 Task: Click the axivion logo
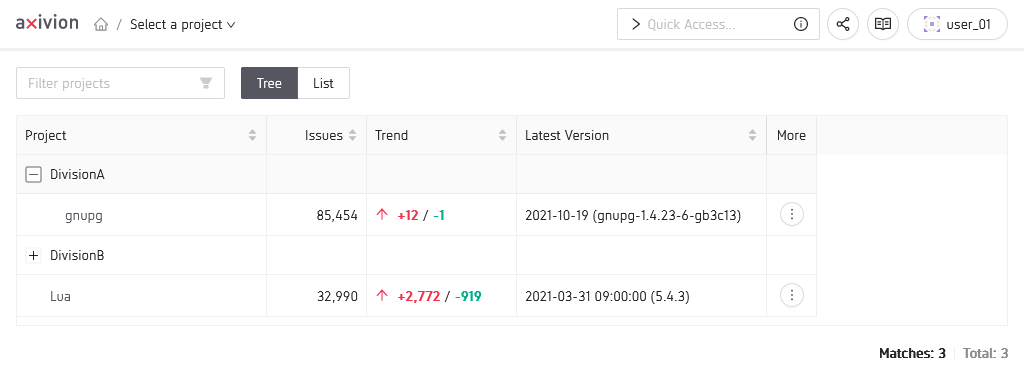click(47, 24)
